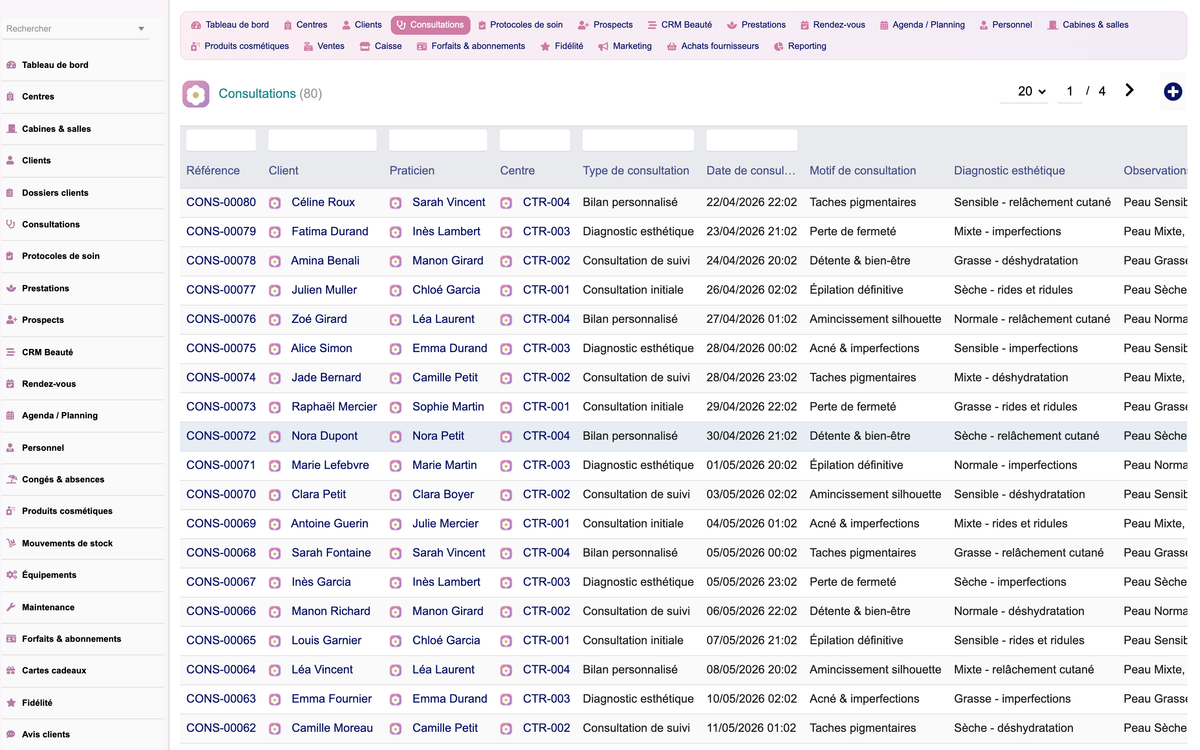Image resolution: width=1200 pixels, height=750 pixels.
Task: Click the Référence filter input field
Action: click(x=221, y=140)
